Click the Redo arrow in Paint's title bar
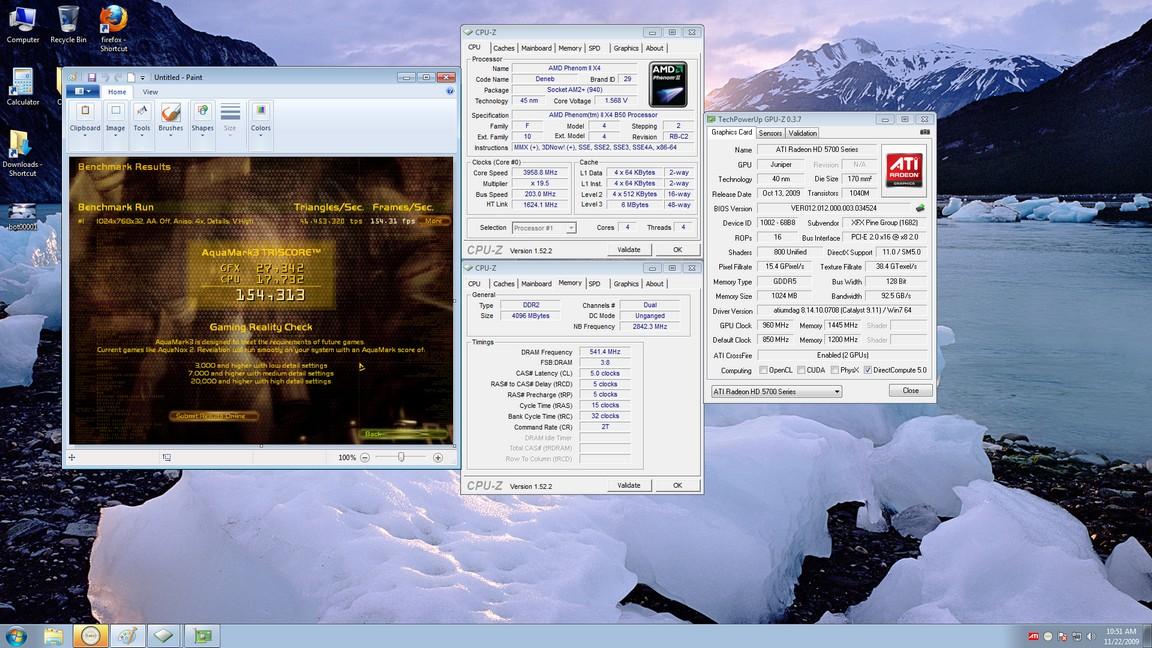The image size is (1152, 648). 118,77
